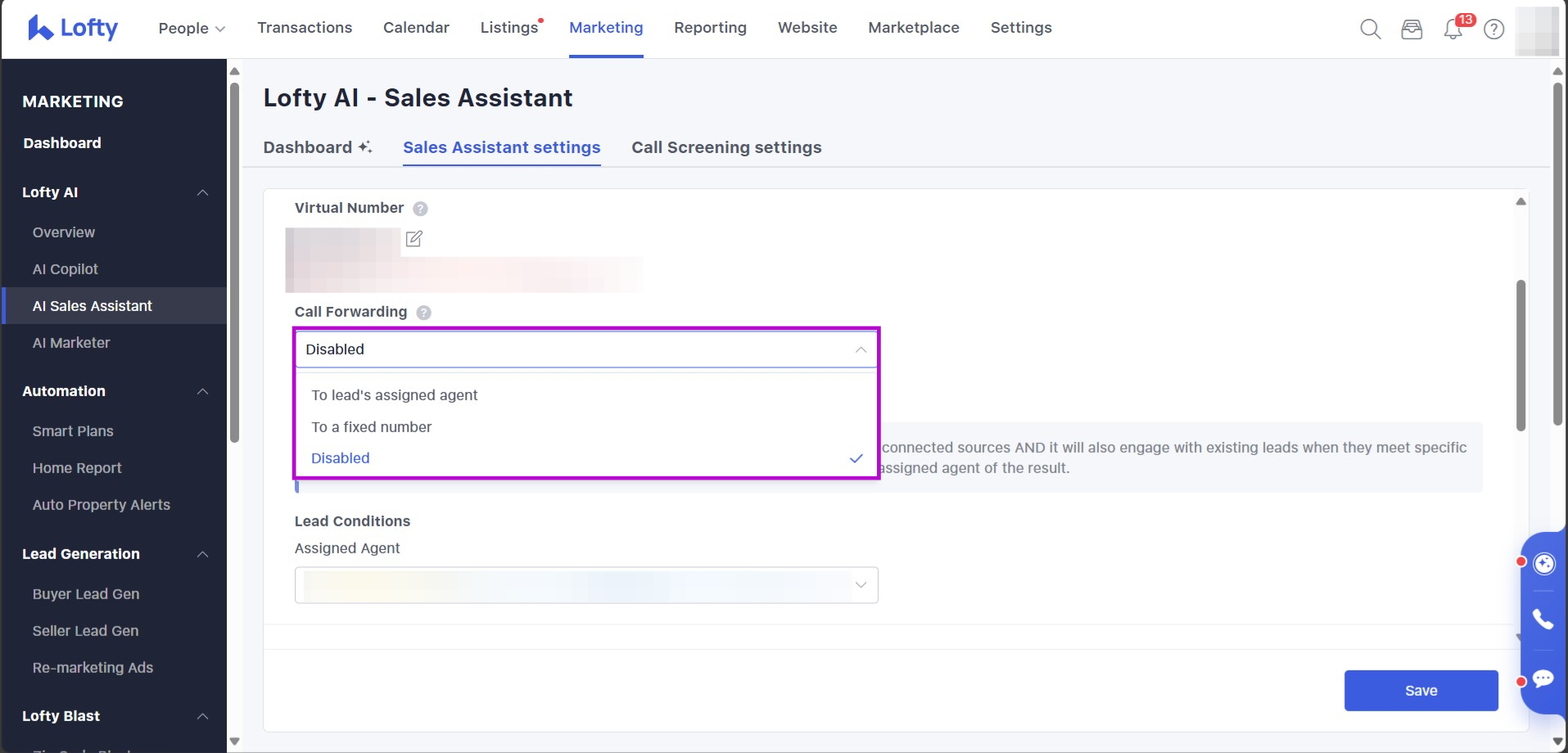Open the top Settings menu
The width and height of the screenshot is (1568, 753).
pos(1021,28)
